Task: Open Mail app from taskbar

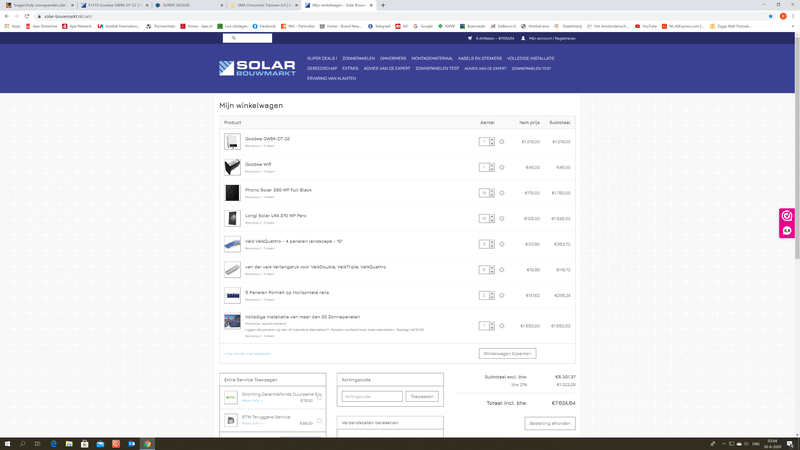Action: [101, 444]
